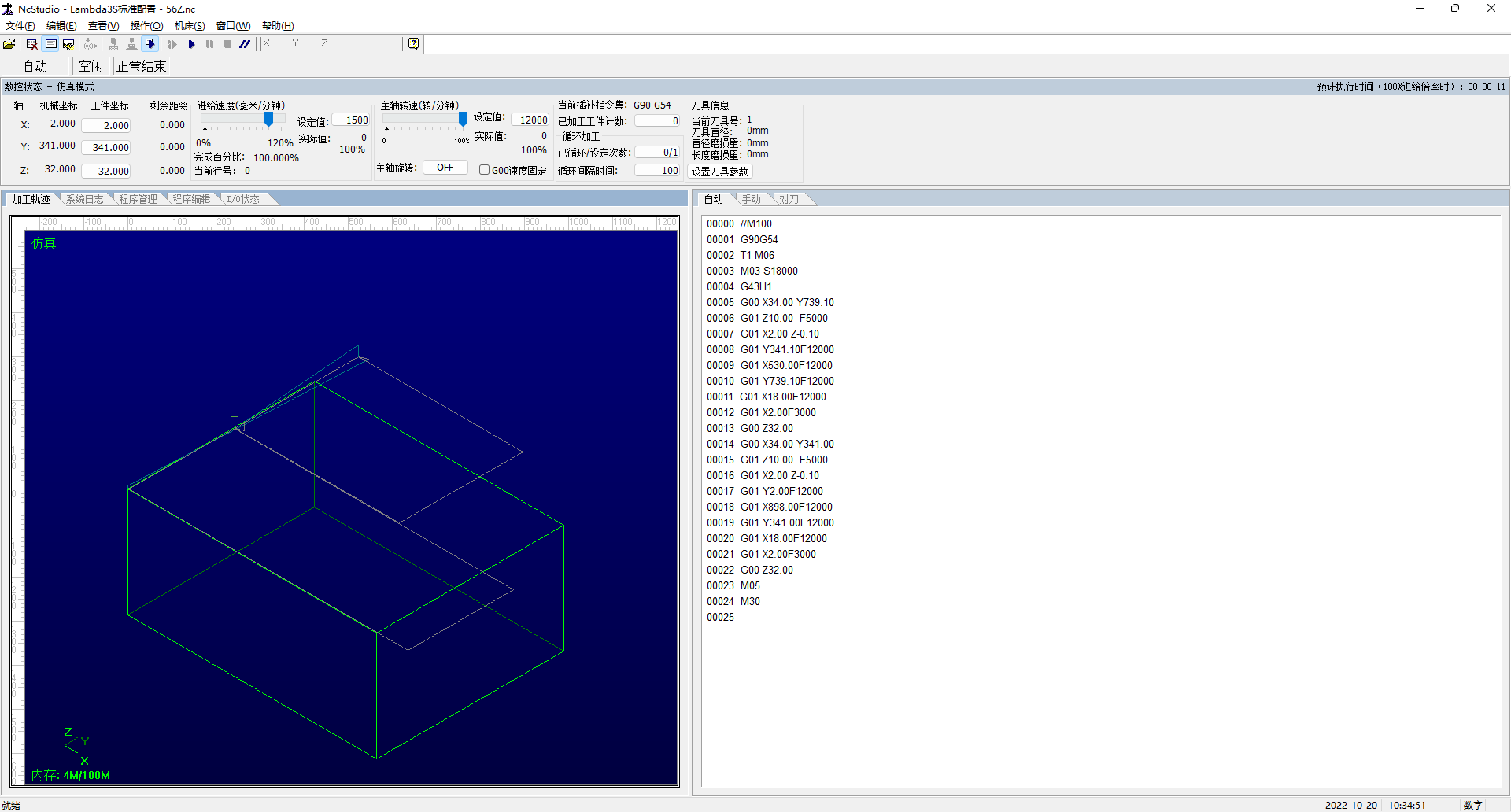Image resolution: width=1511 pixels, height=812 pixels.
Task: Click the blue double-slash reset icon
Action: [x=245, y=44]
